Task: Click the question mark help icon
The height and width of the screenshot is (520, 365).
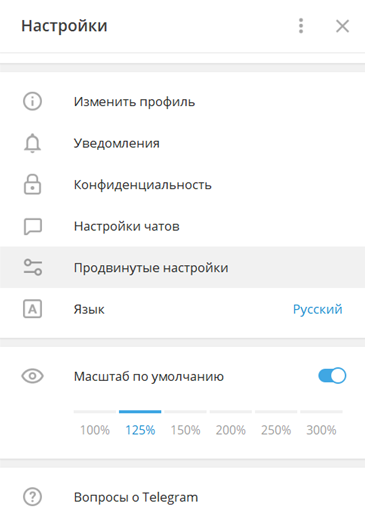Action: tap(32, 497)
